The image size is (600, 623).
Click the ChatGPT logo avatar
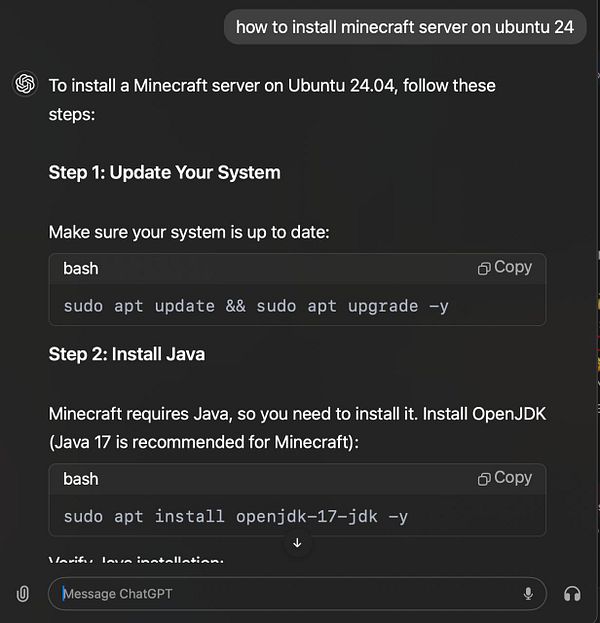pyautogui.click(x=25, y=84)
